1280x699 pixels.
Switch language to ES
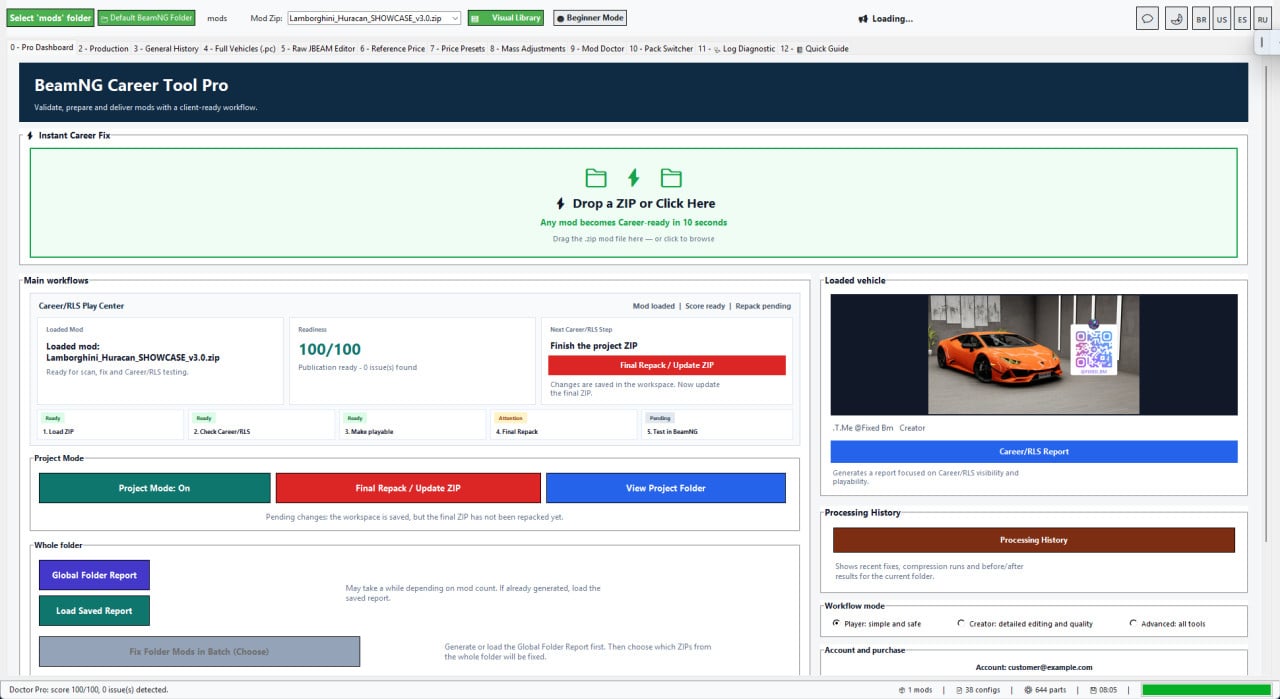tap(1242, 18)
